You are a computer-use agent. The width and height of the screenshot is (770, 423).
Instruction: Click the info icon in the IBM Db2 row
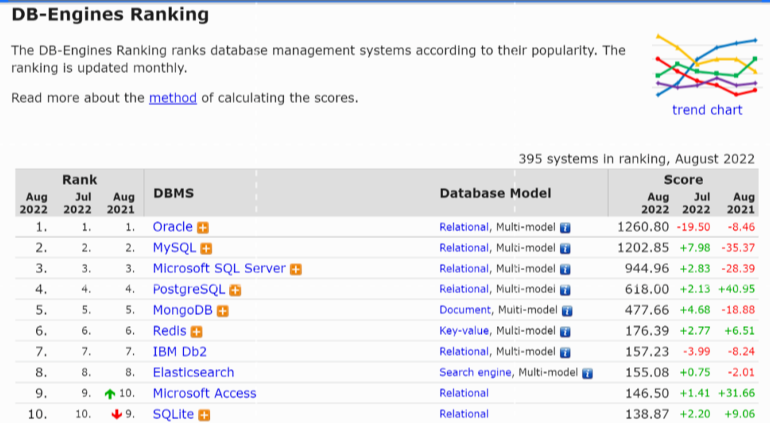tap(565, 352)
